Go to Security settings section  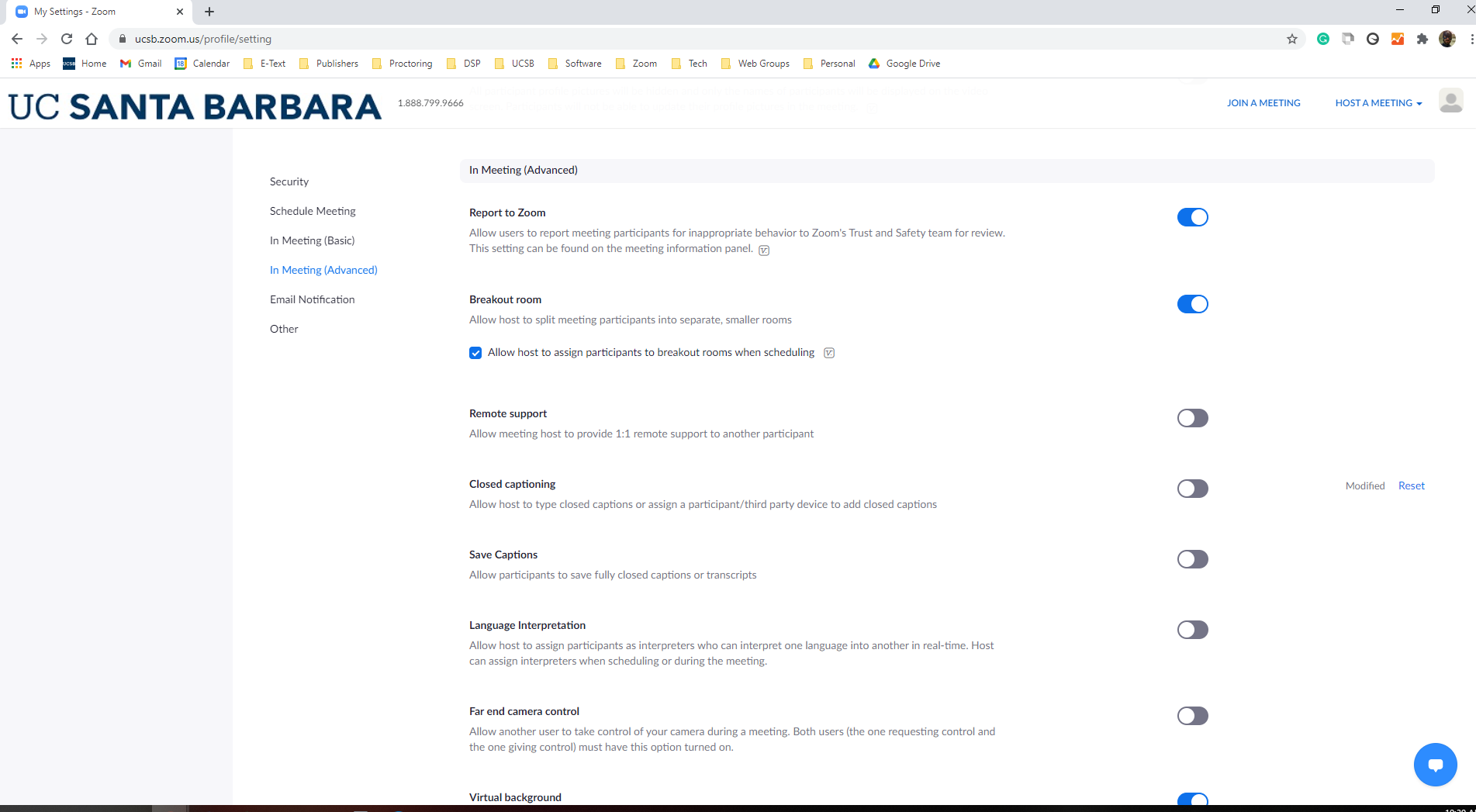[289, 181]
